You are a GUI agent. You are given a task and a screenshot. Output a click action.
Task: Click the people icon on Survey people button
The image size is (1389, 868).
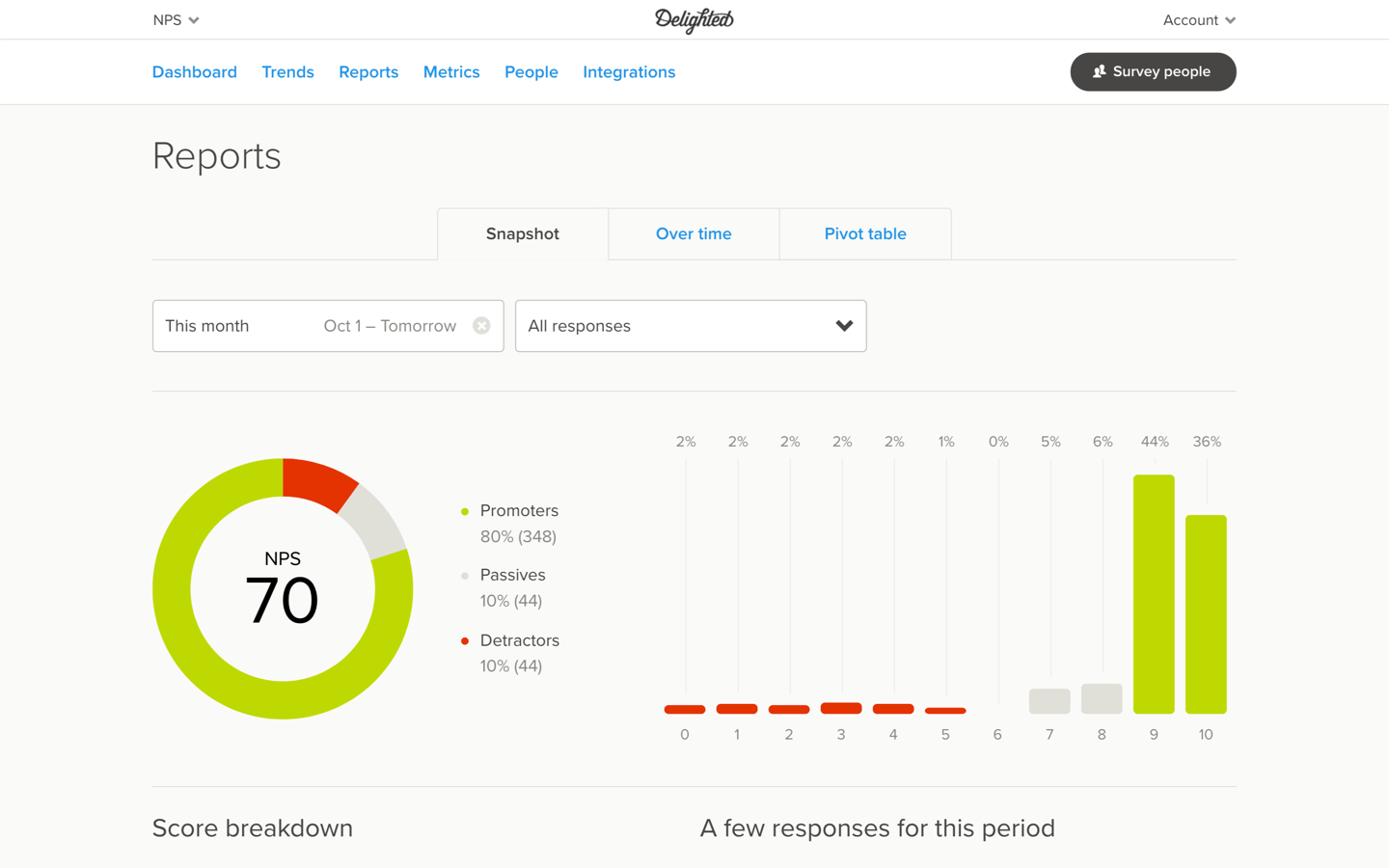pos(1099,70)
